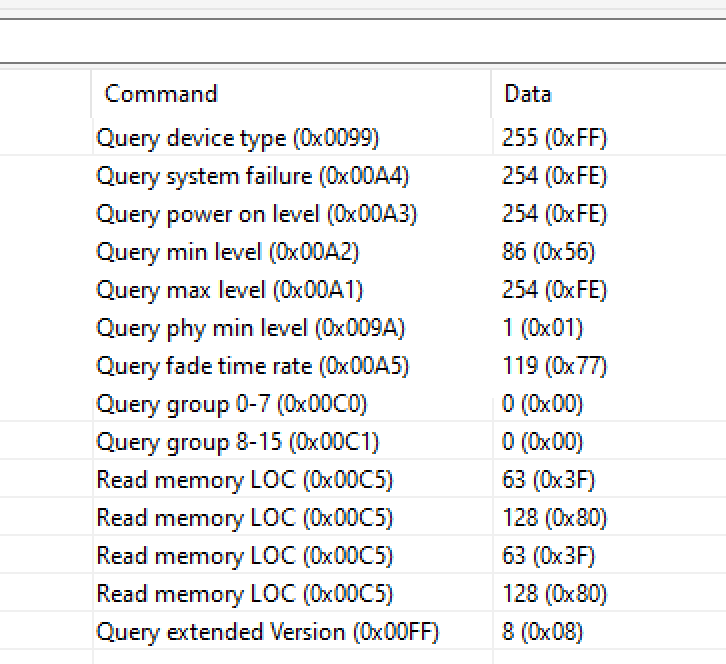Screen dimensions: 726x664
Task: Click the 255 (0xFF) data value
Action: [555, 138]
